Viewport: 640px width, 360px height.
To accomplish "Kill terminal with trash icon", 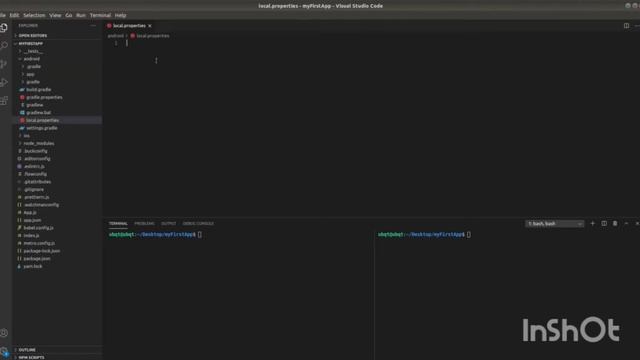I will click(x=615, y=224).
